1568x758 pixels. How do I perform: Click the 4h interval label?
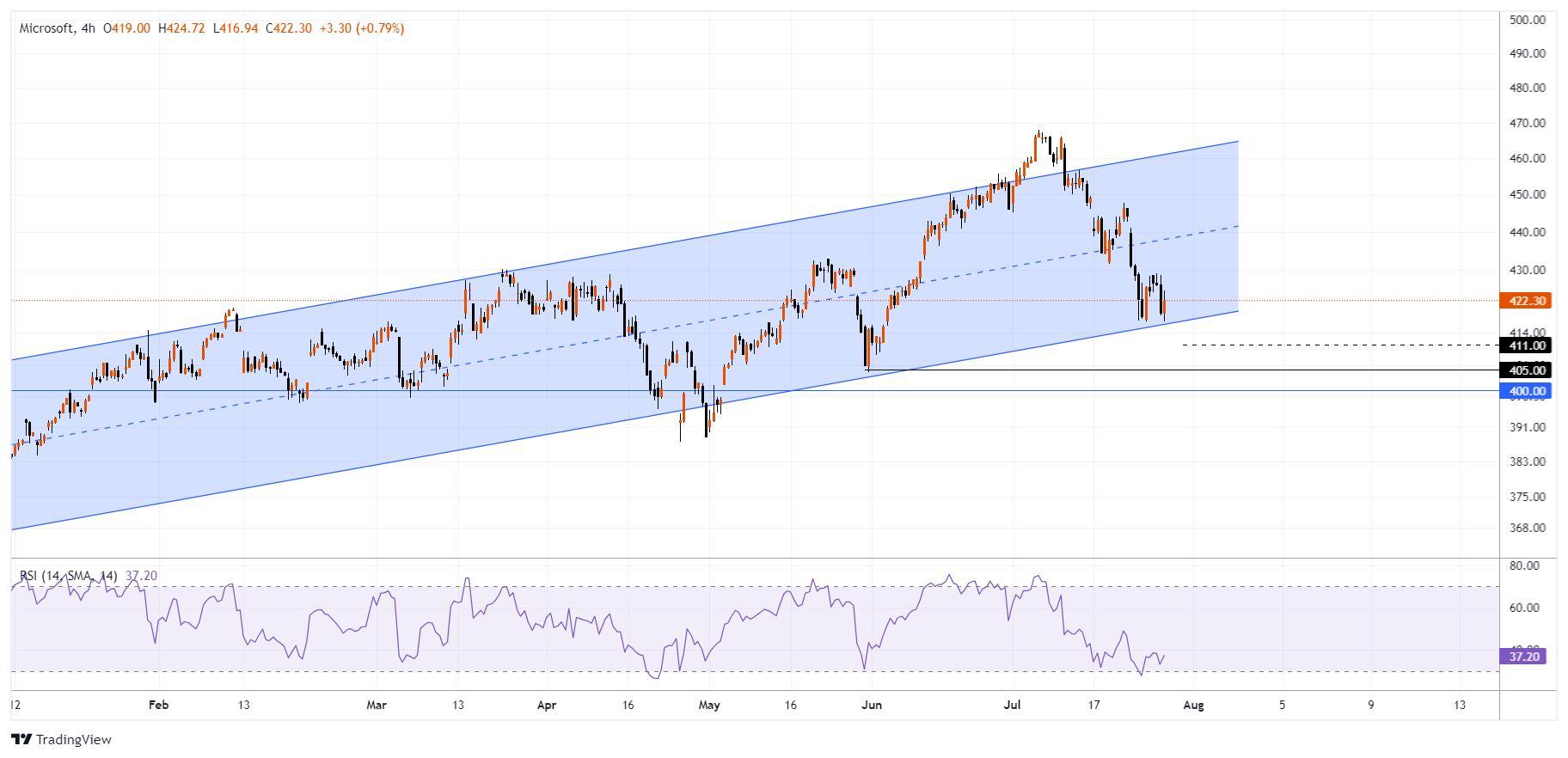click(x=89, y=28)
